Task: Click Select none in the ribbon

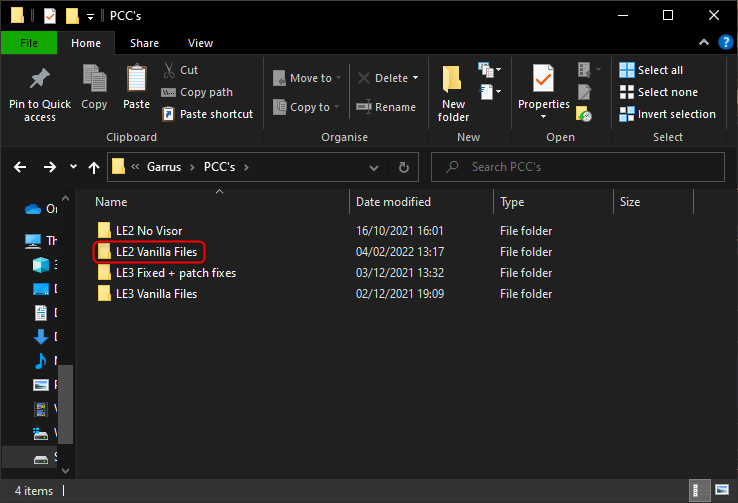Action: pyautogui.click(x=659, y=92)
